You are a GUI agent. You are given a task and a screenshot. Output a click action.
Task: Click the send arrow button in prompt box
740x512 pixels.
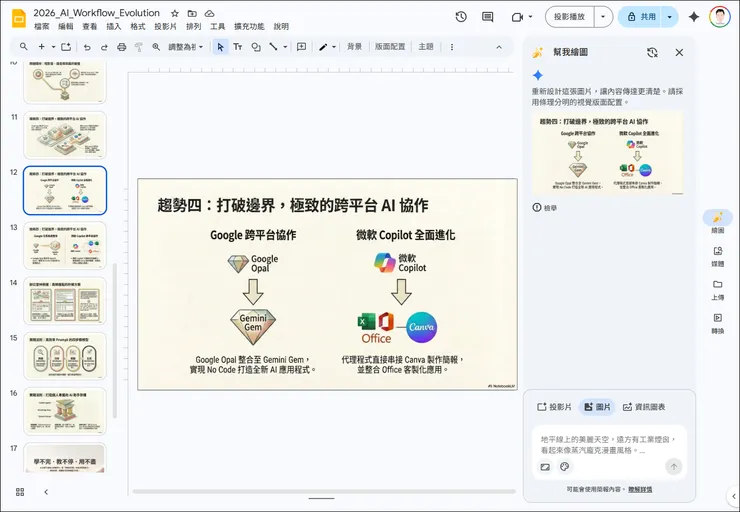coord(673,467)
